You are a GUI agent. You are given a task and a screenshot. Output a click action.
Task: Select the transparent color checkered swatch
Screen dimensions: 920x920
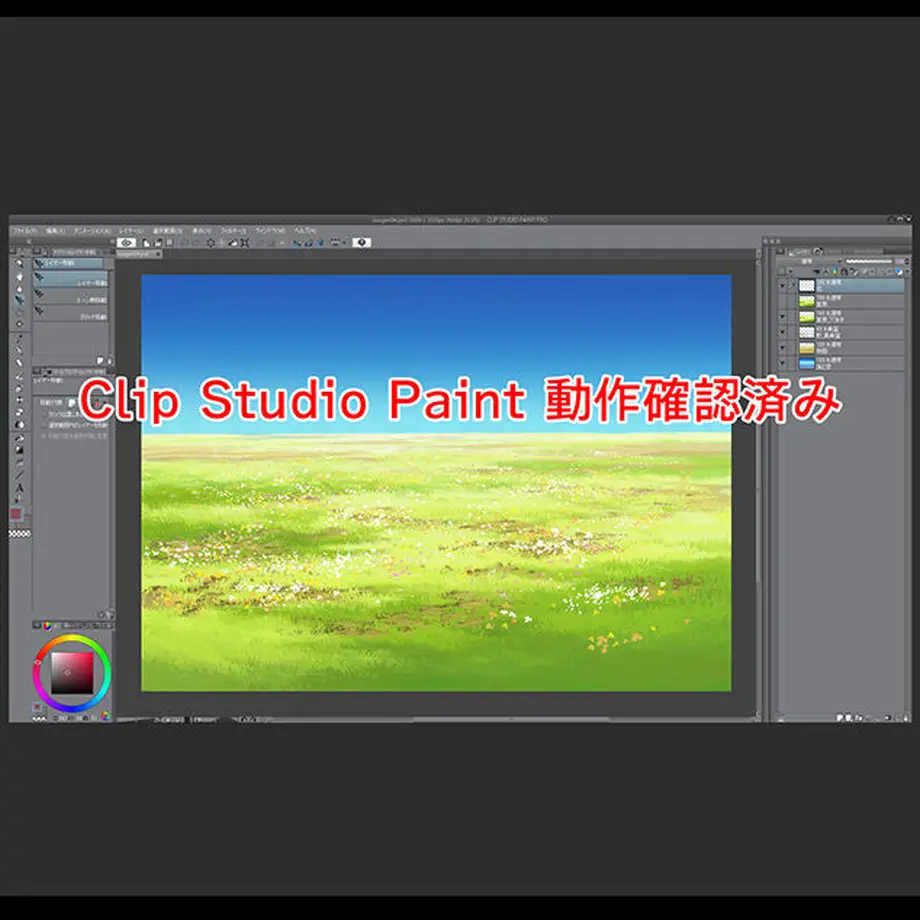pyautogui.click(x=20, y=534)
